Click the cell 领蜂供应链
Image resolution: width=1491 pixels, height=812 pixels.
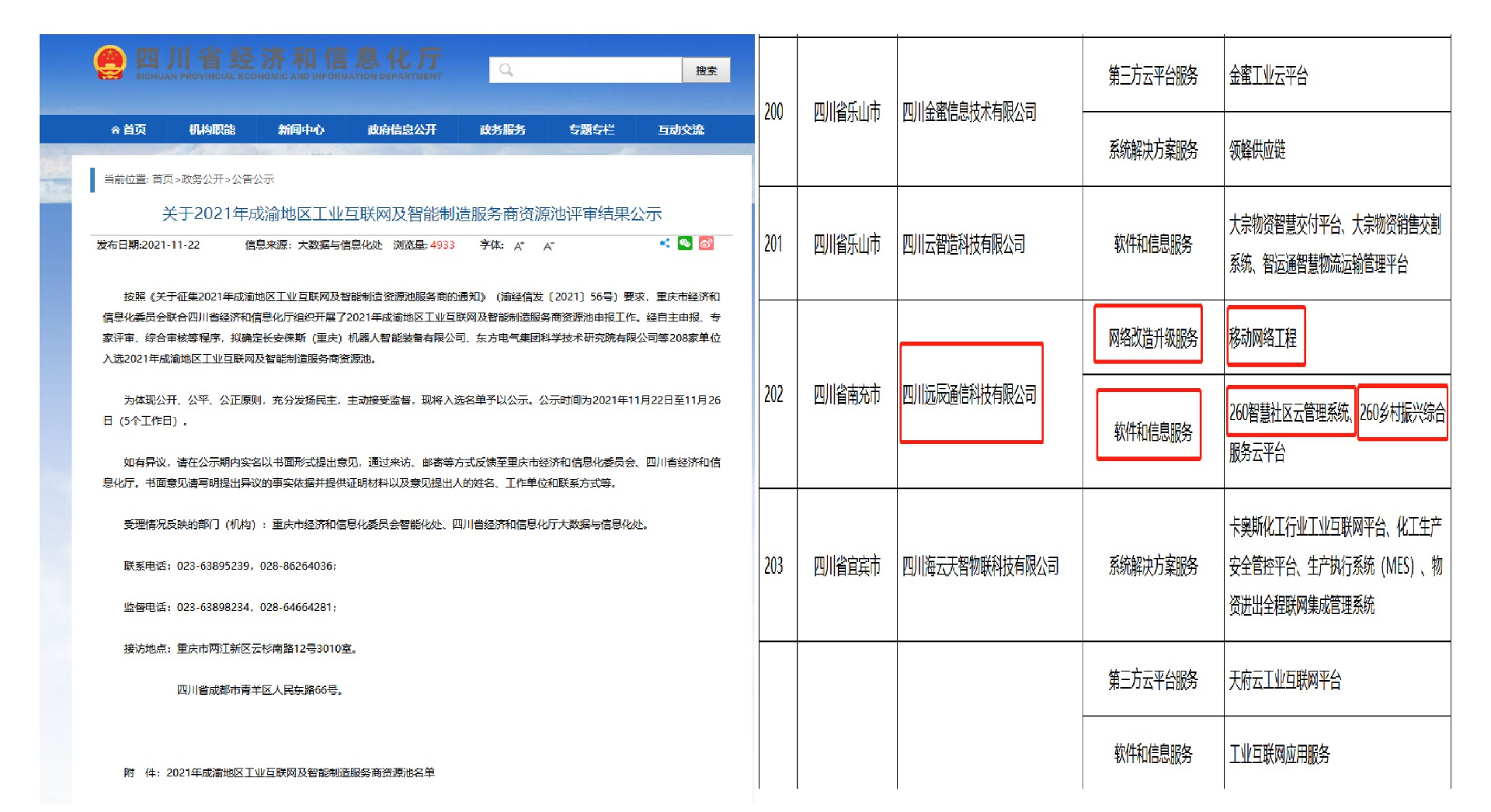(x=1257, y=149)
